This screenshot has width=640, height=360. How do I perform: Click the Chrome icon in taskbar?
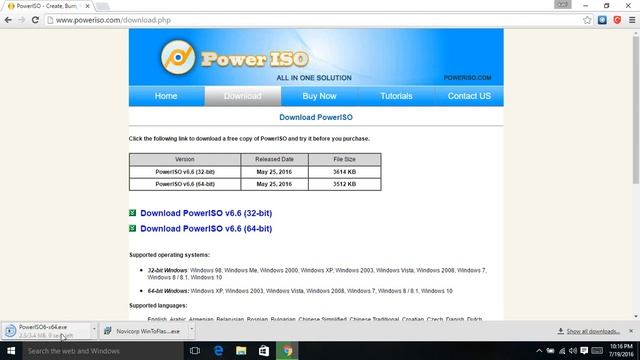pos(287,351)
